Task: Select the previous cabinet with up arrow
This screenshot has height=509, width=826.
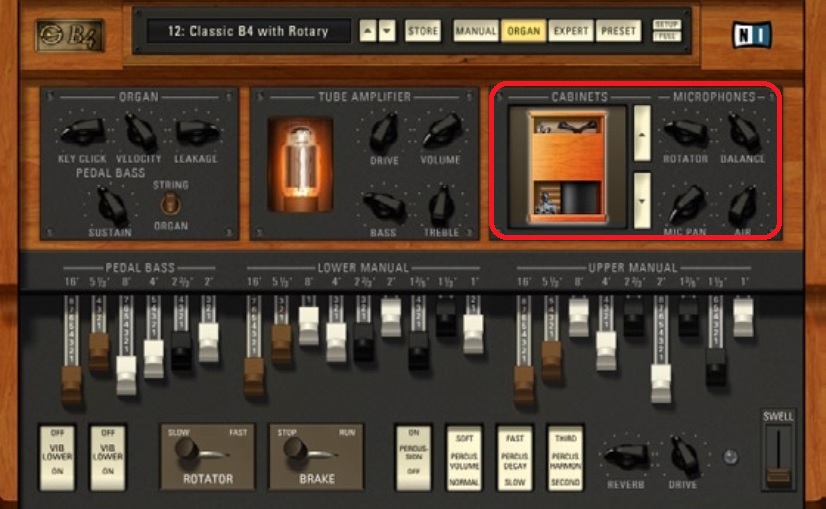Action: coord(641,126)
